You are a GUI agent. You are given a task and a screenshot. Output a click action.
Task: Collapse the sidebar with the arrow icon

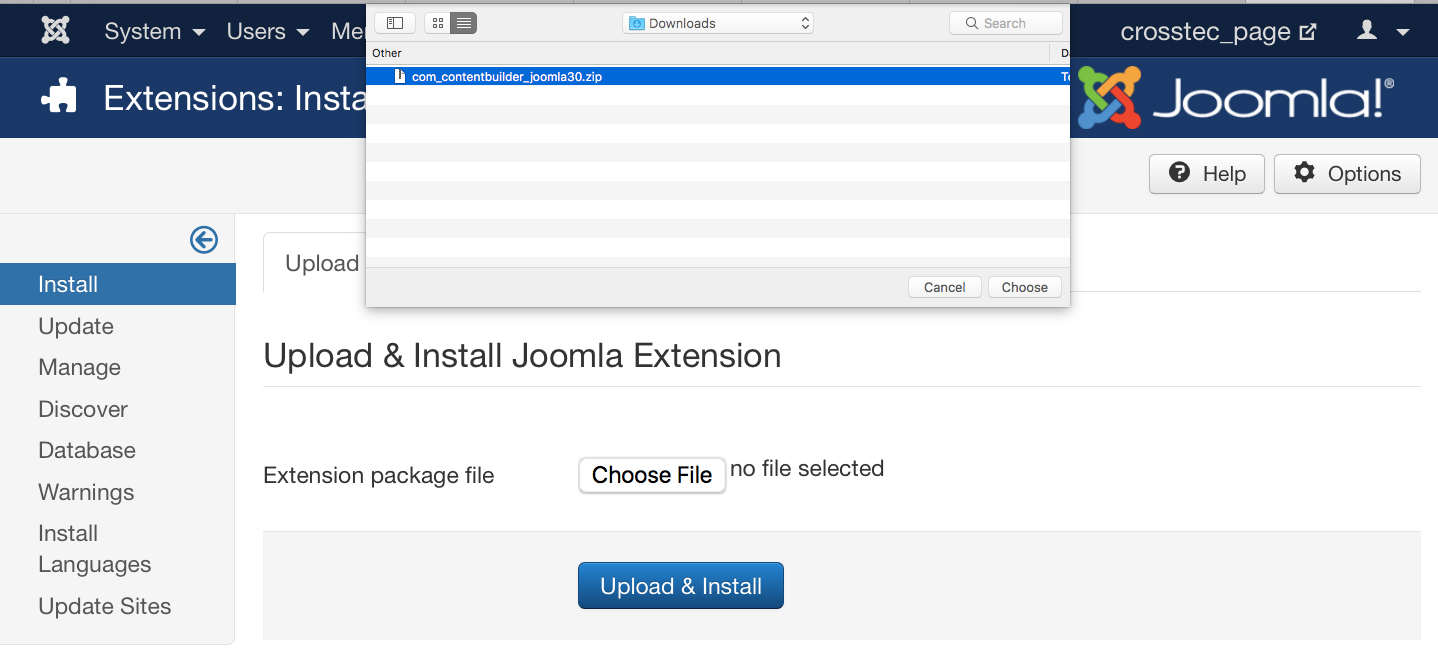[x=204, y=240]
